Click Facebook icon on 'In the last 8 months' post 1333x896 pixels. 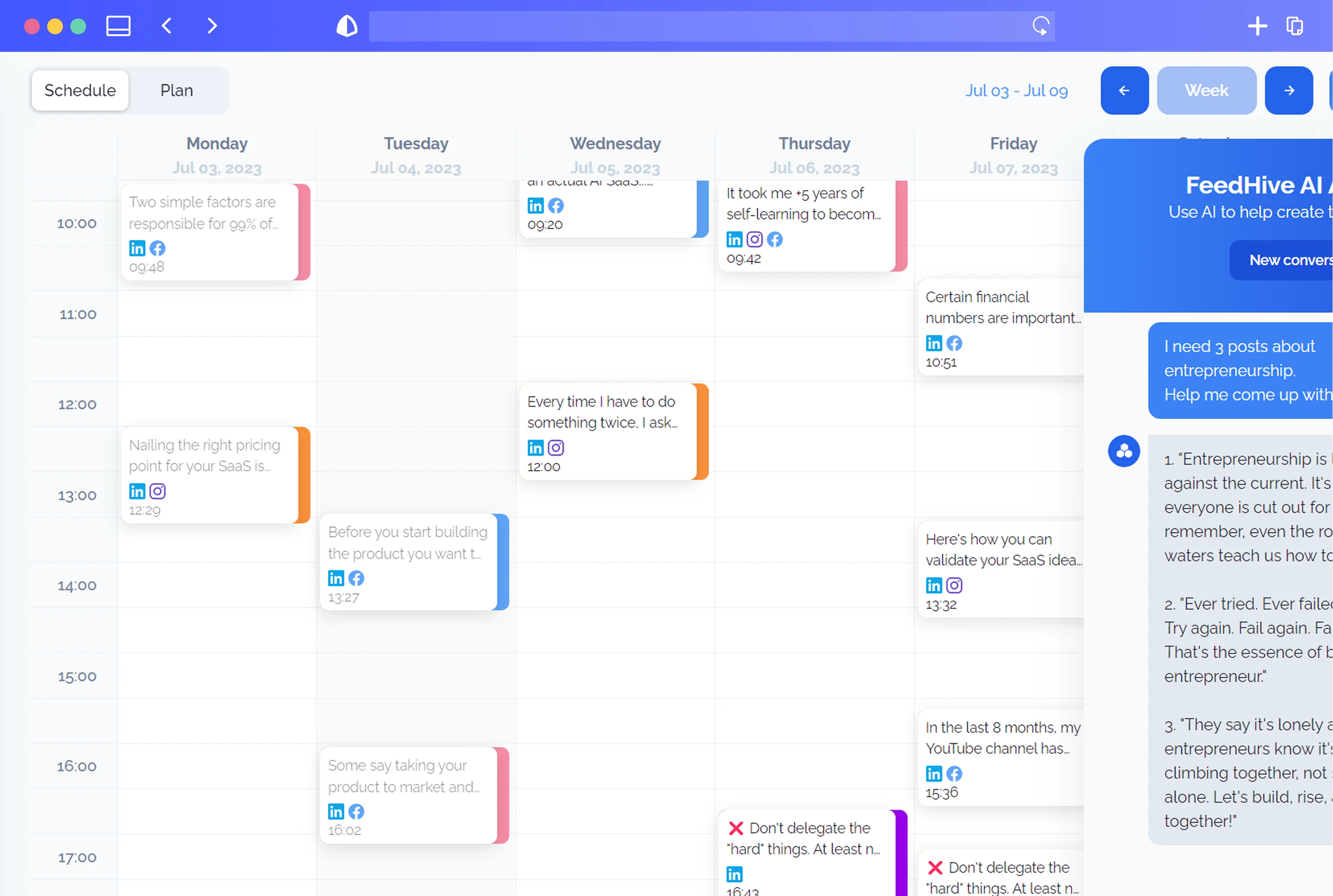coord(954,774)
